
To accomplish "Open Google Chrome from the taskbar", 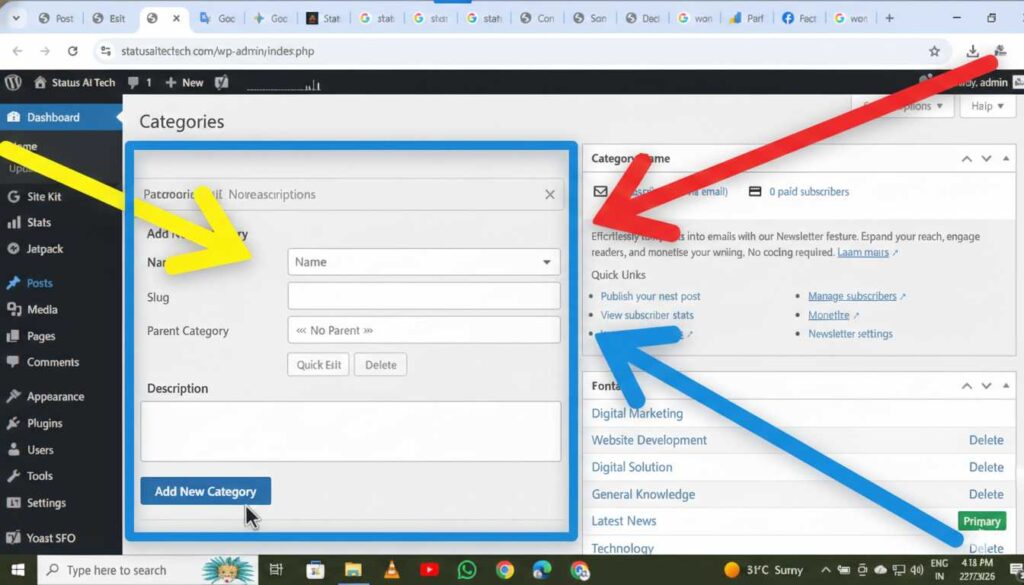I will click(x=505, y=570).
